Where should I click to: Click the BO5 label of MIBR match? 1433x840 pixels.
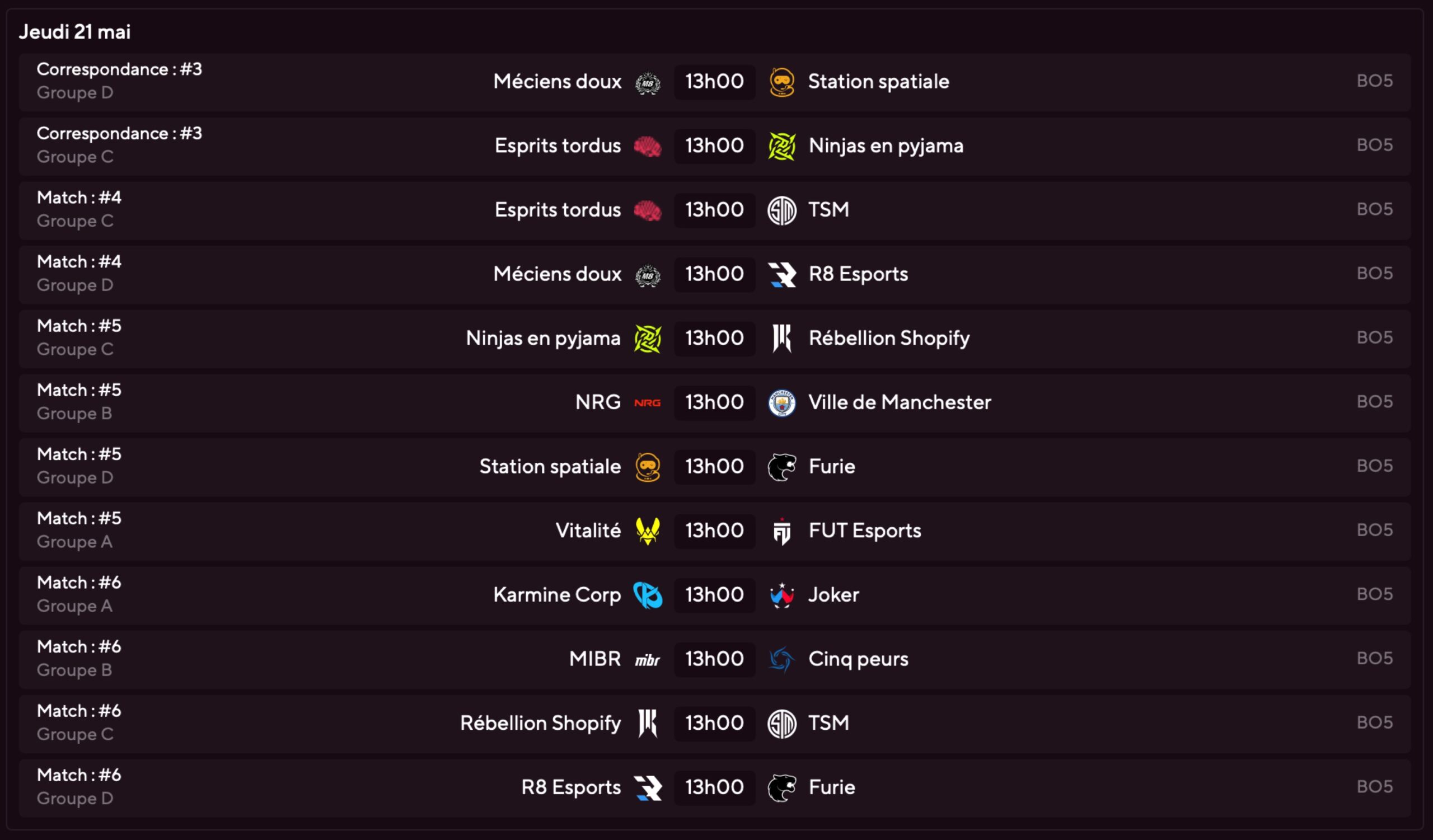[x=1374, y=659]
